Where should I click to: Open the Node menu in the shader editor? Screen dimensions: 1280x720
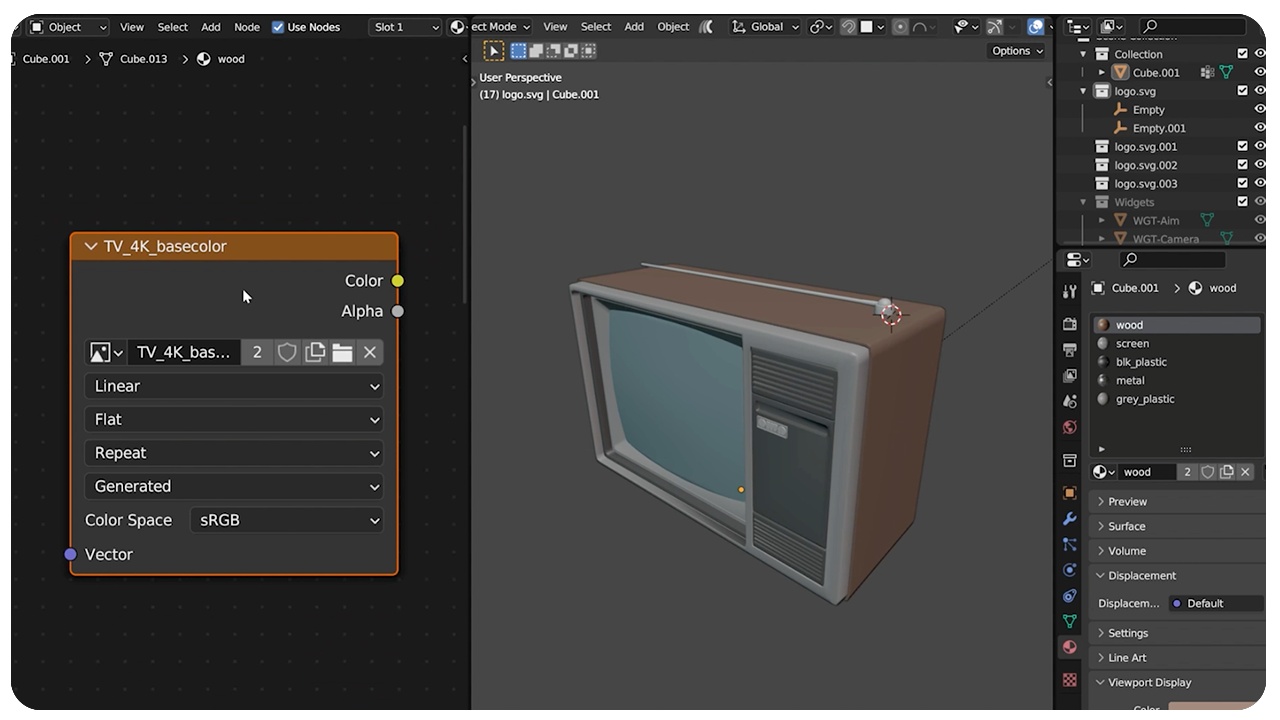point(247,27)
